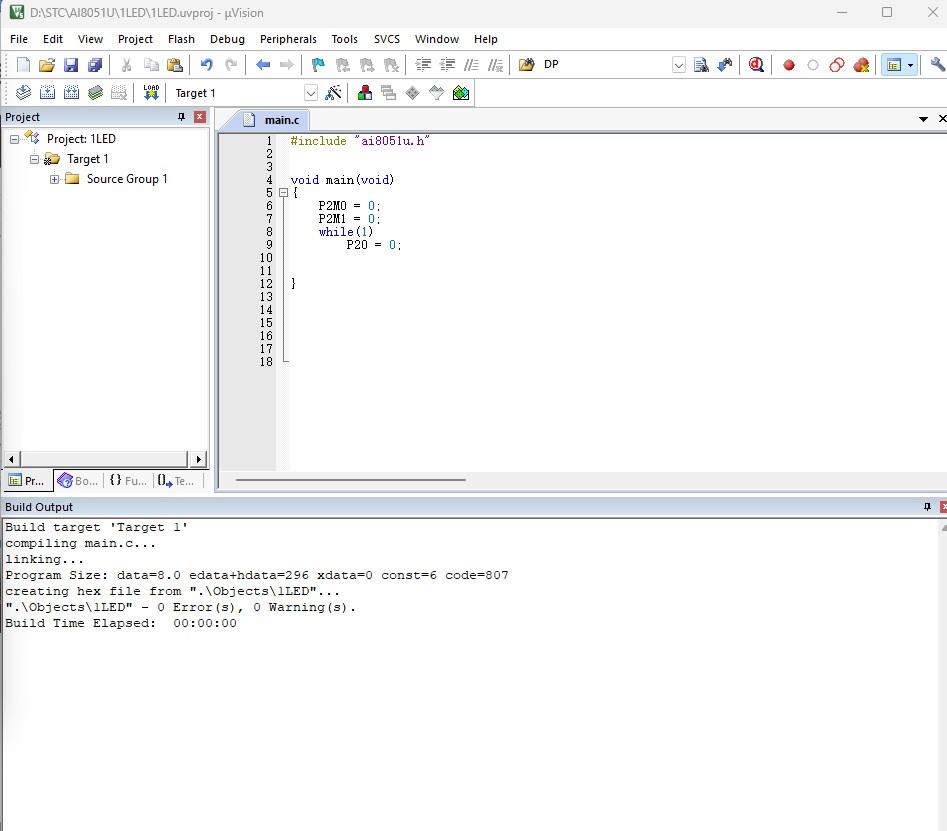Click the Disable all breakpoints icon
The image size is (947, 831).
pos(837,65)
